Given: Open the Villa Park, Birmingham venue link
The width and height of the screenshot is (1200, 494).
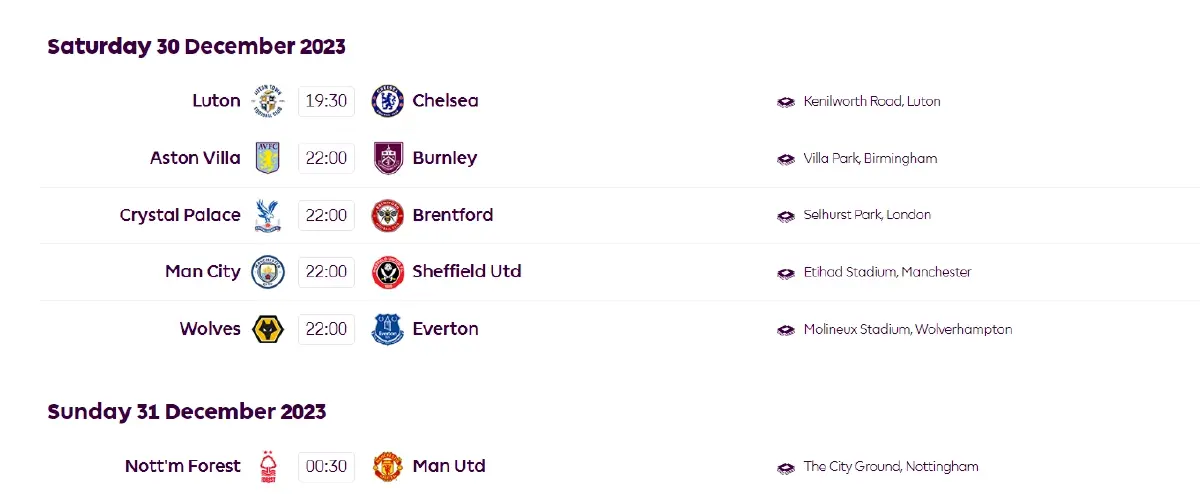Looking at the screenshot, I should point(870,158).
